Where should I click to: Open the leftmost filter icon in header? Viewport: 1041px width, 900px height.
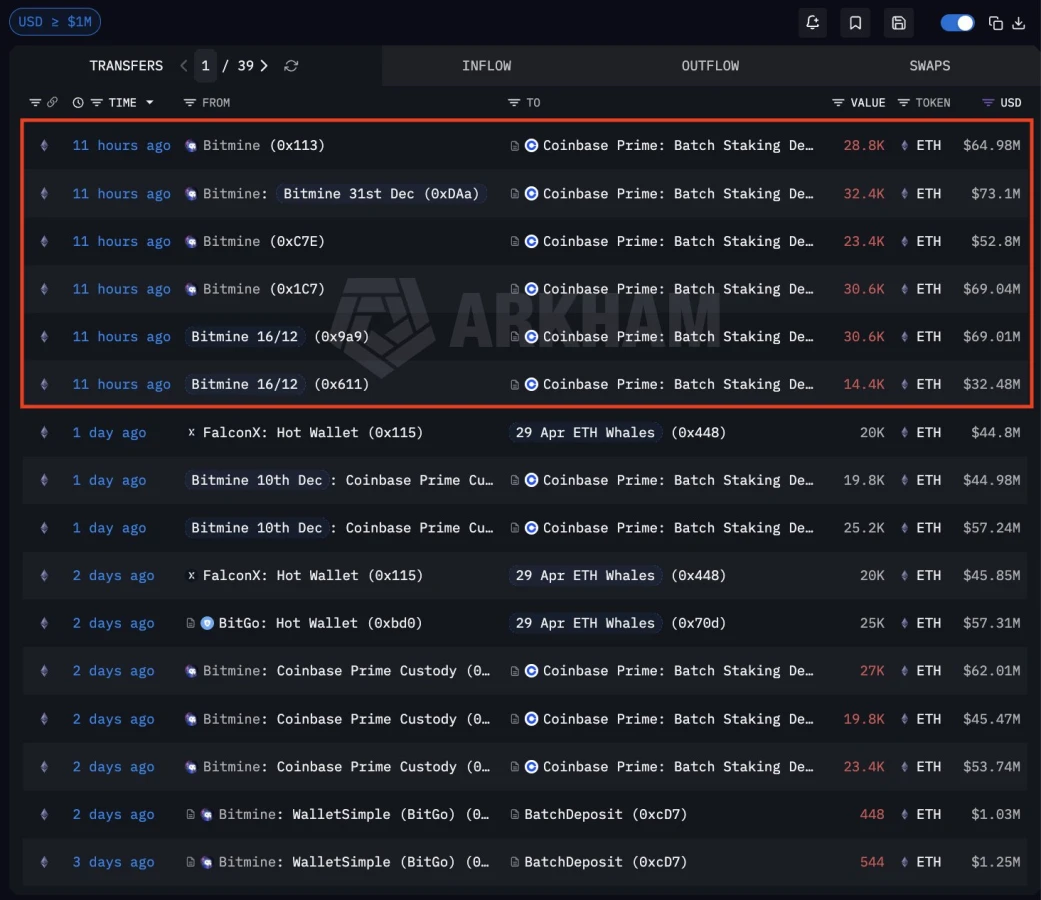click(x=35, y=102)
